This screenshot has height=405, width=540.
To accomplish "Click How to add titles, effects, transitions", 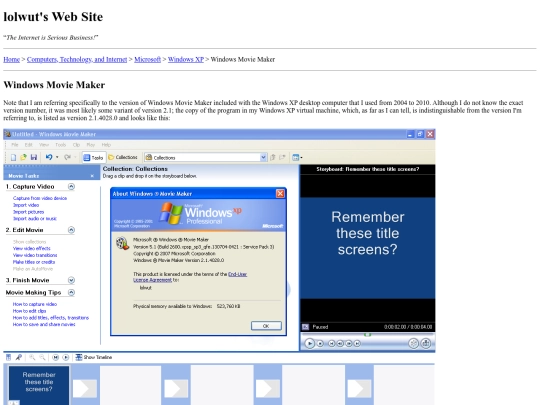I will [x=51, y=318].
